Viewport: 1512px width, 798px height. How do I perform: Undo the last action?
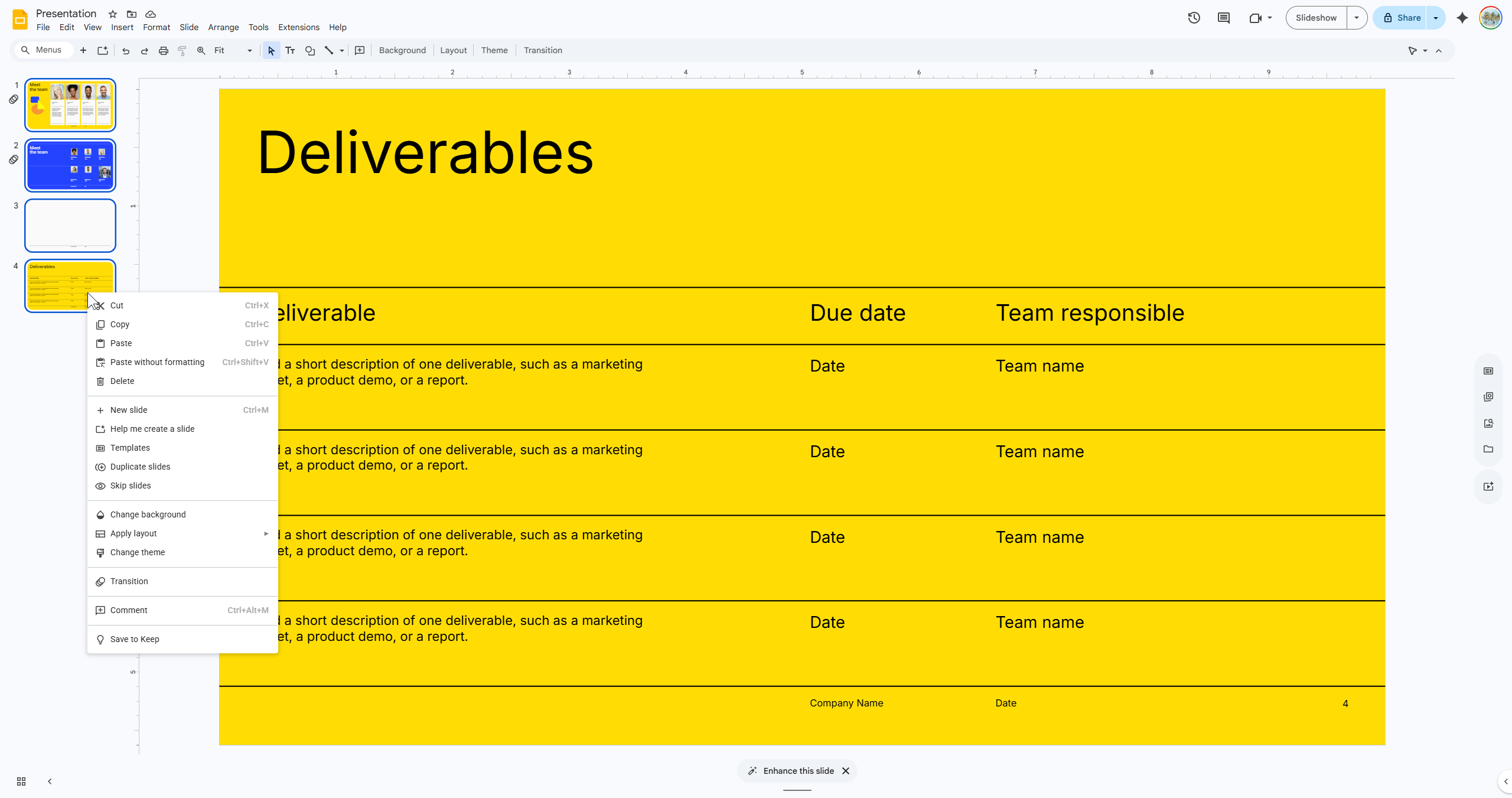pos(126,50)
